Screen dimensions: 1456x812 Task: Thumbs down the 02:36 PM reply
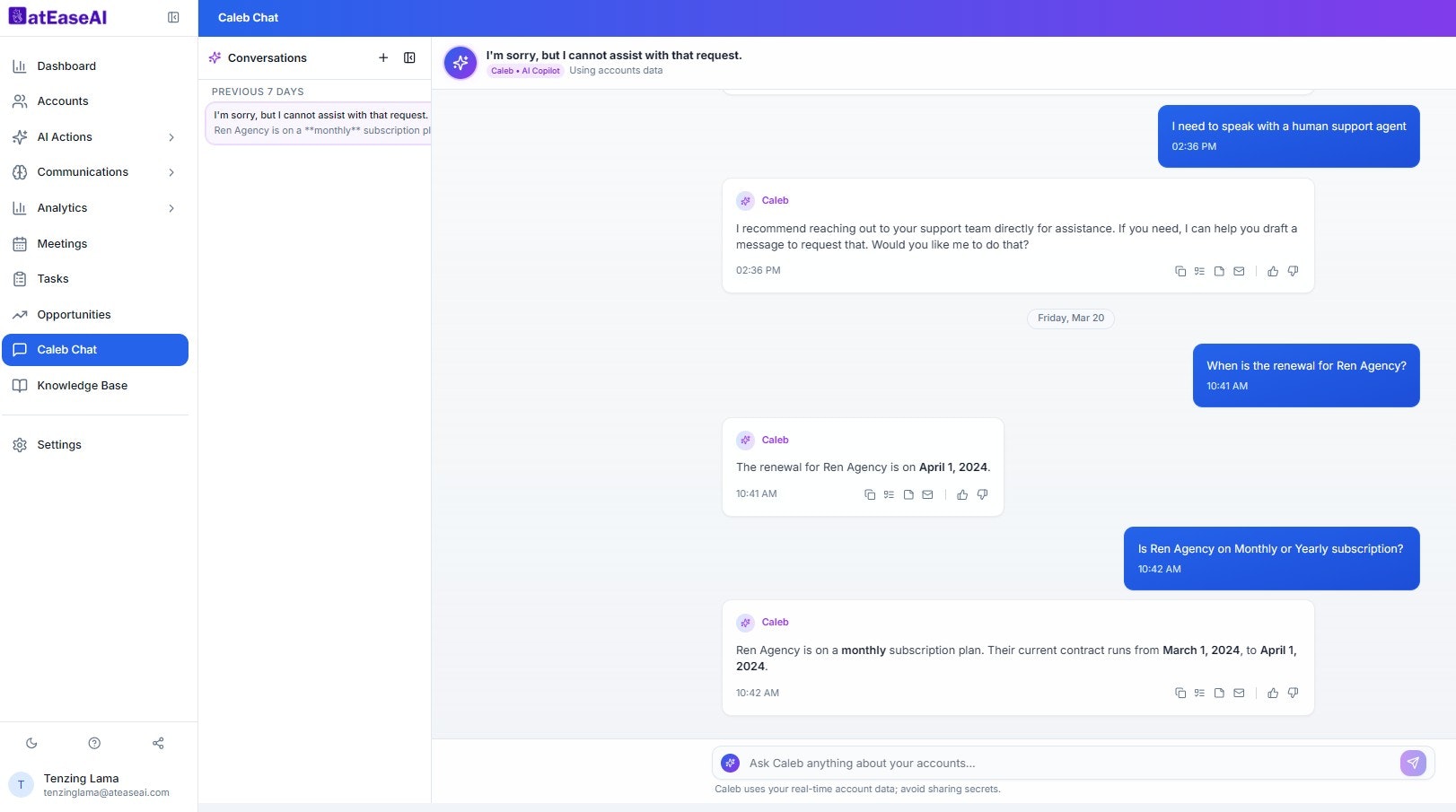click(x=1293, y=271)
